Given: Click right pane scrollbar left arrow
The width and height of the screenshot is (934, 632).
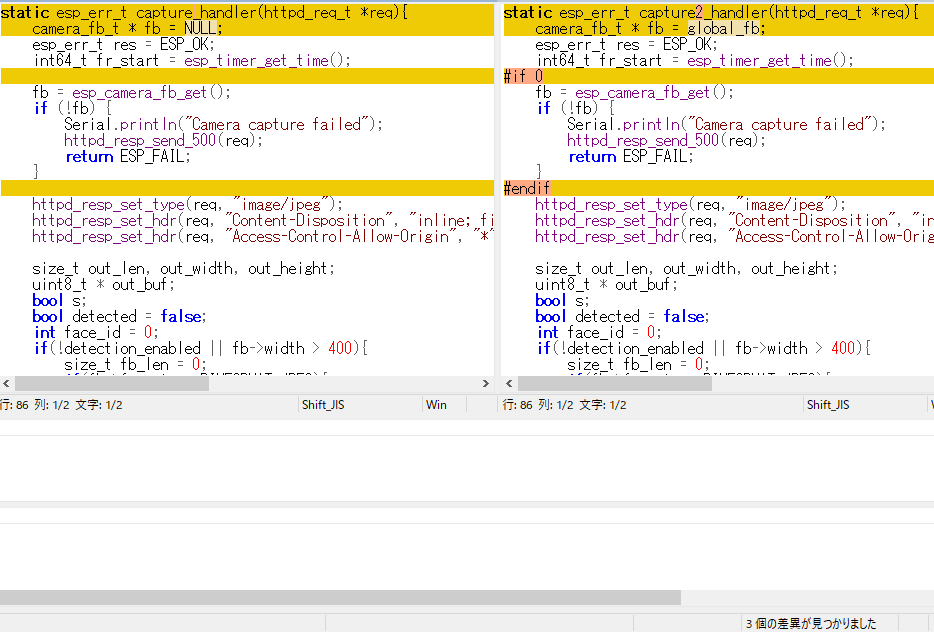Looking at the screenshot, I should pyautogui.click(x=509, y=384).
